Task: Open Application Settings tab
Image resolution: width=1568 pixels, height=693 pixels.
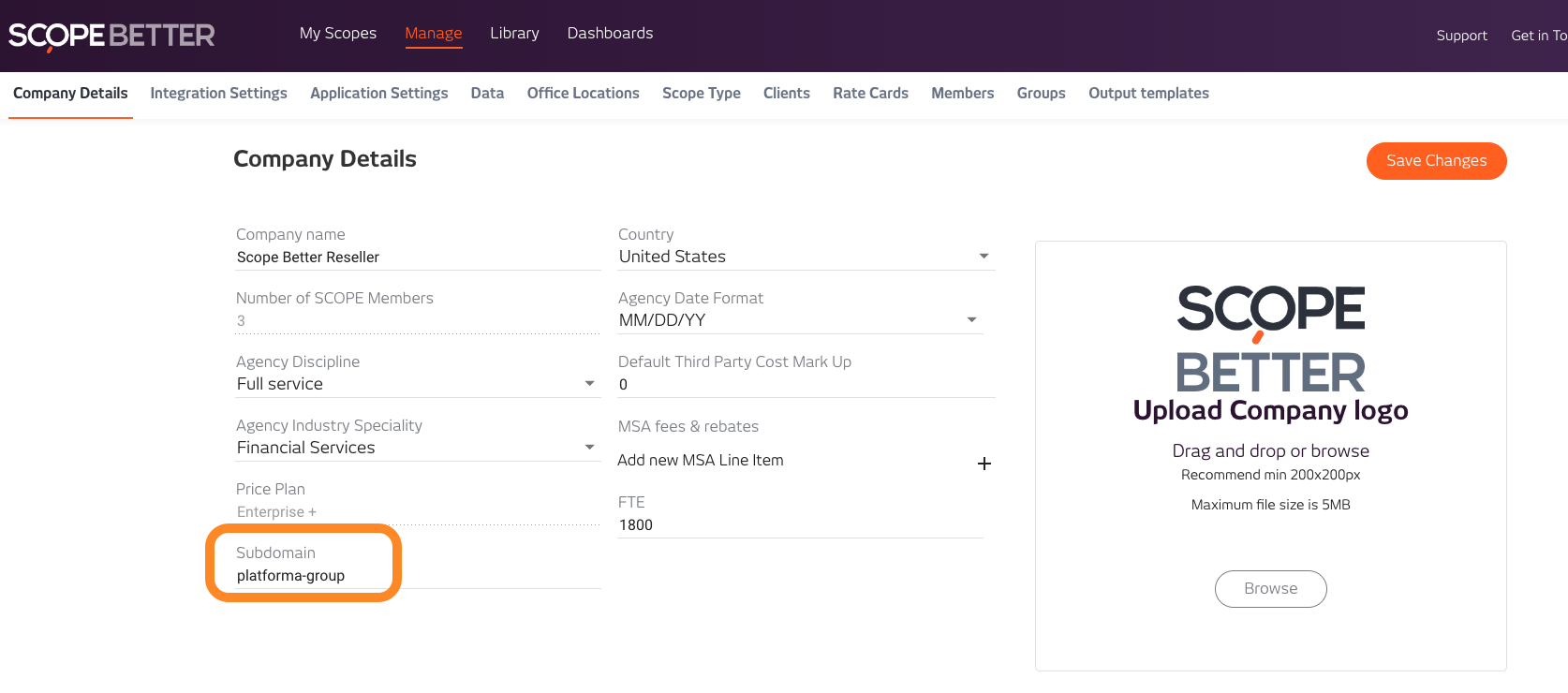Action: click(379, 94)
